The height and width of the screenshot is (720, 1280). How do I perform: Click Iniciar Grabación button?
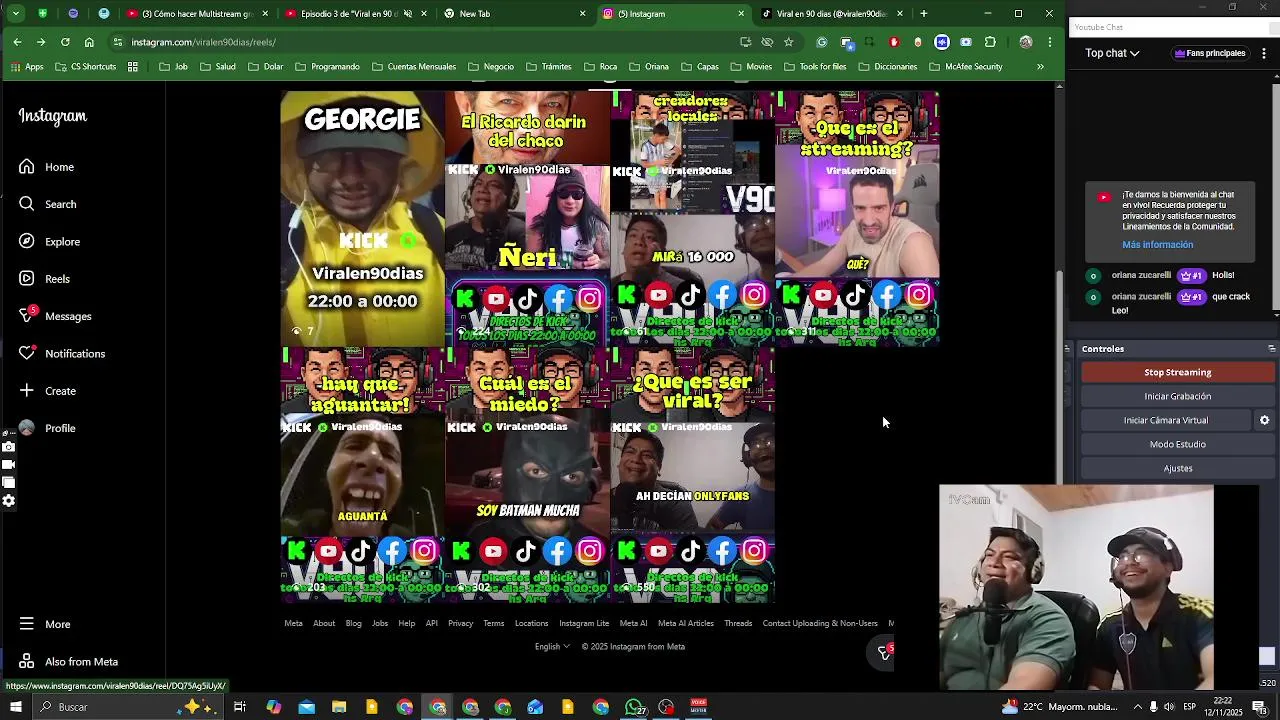click(x=1177, y=396)
